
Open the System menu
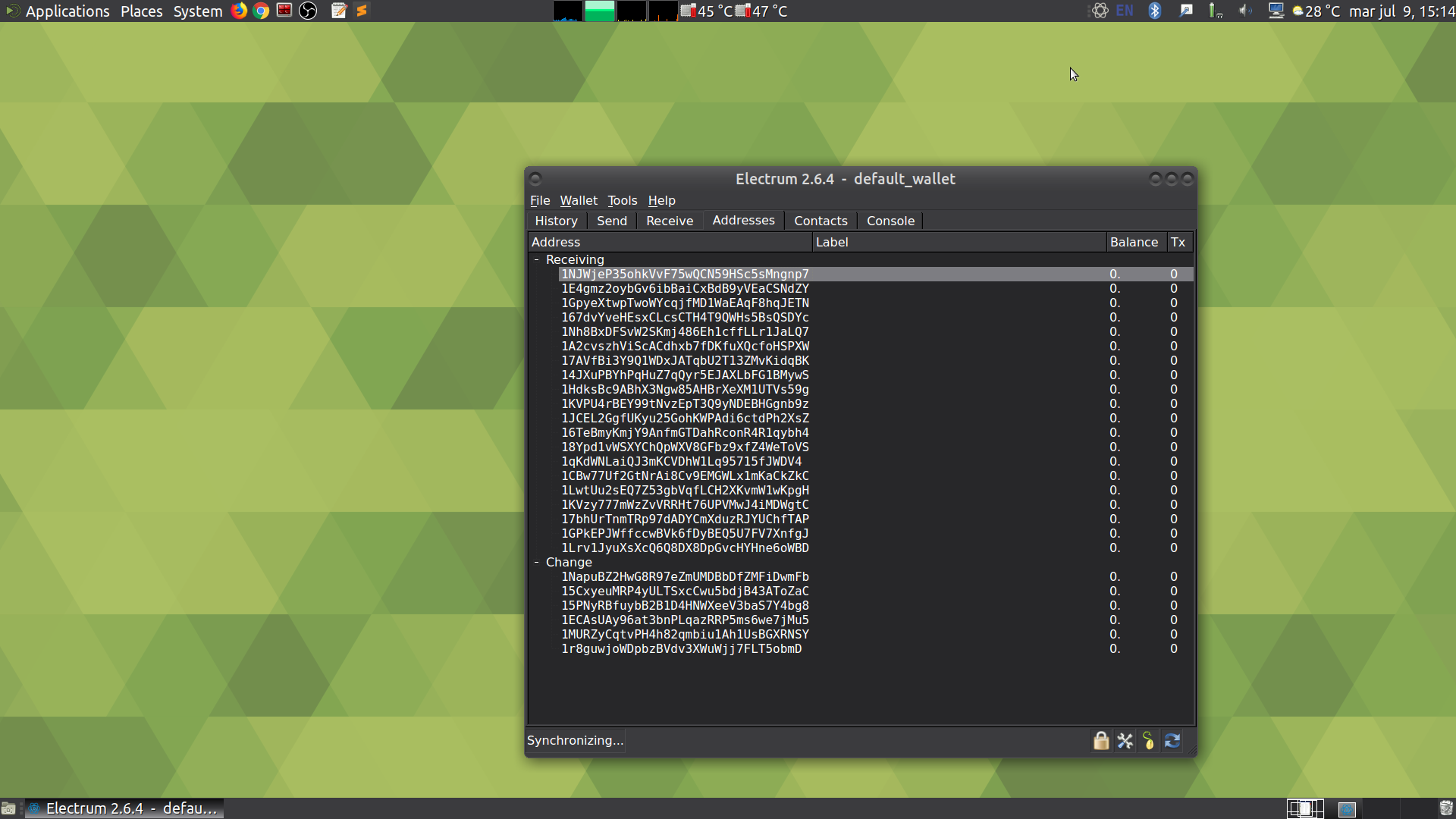pos(197,11)
